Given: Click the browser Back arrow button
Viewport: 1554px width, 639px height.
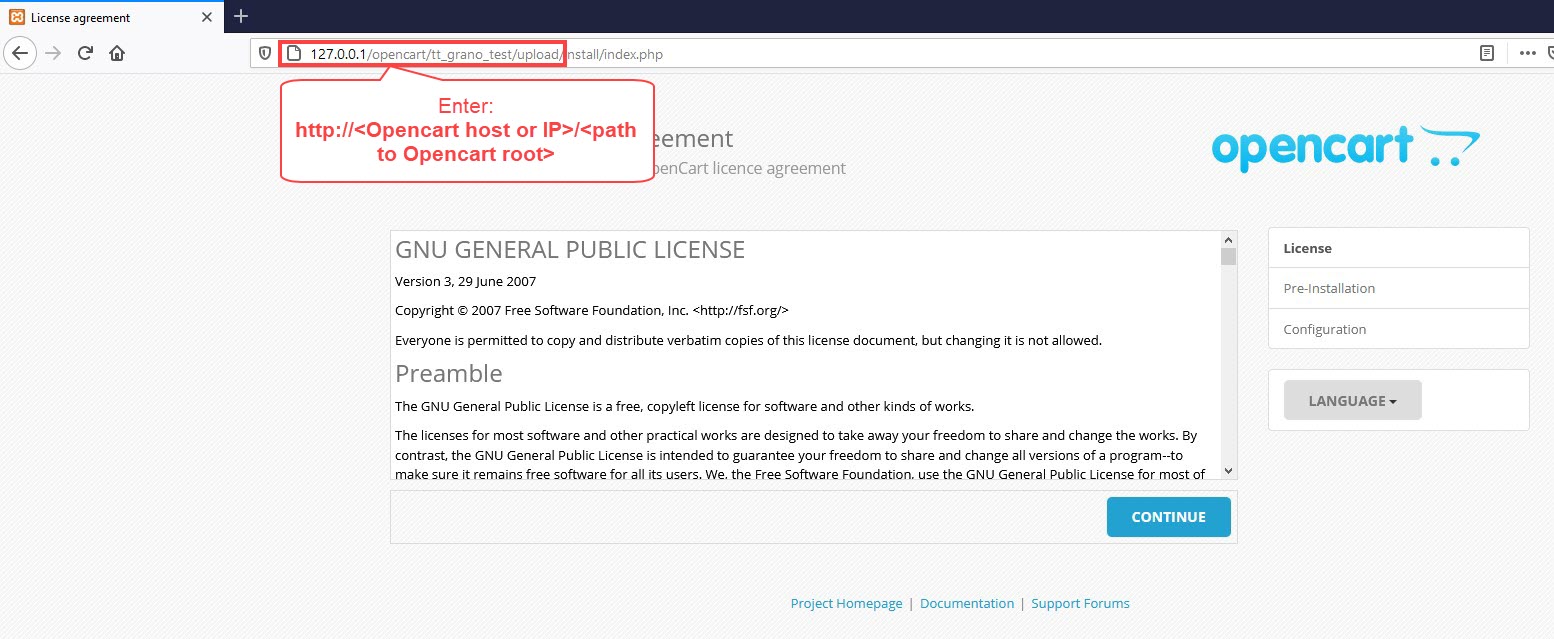Looking at the screenshot, I should [x=20, y=53].
